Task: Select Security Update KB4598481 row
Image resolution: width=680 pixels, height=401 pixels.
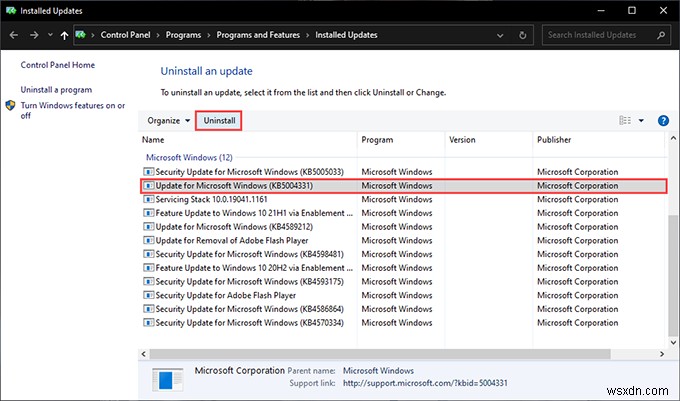Action: [403, 254]
